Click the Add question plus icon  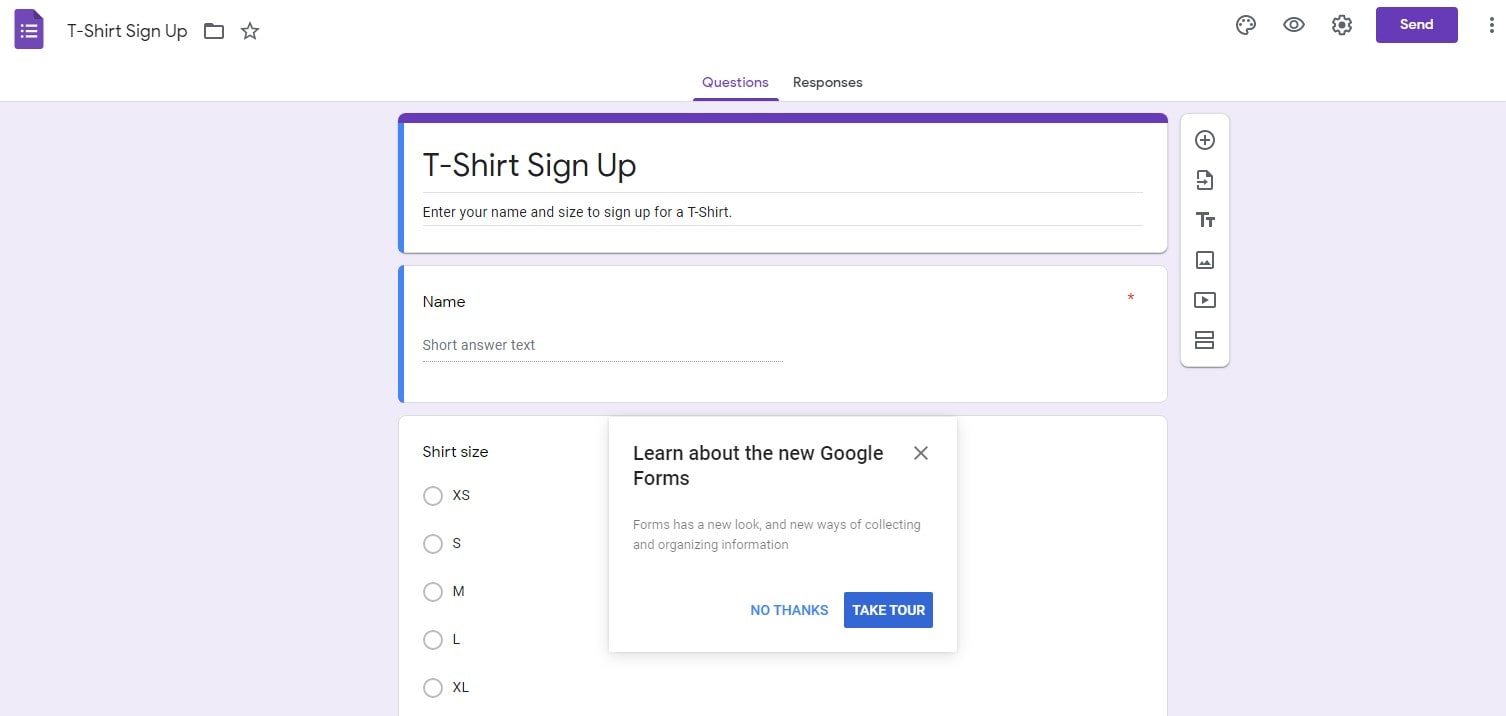click(1205, 140)
